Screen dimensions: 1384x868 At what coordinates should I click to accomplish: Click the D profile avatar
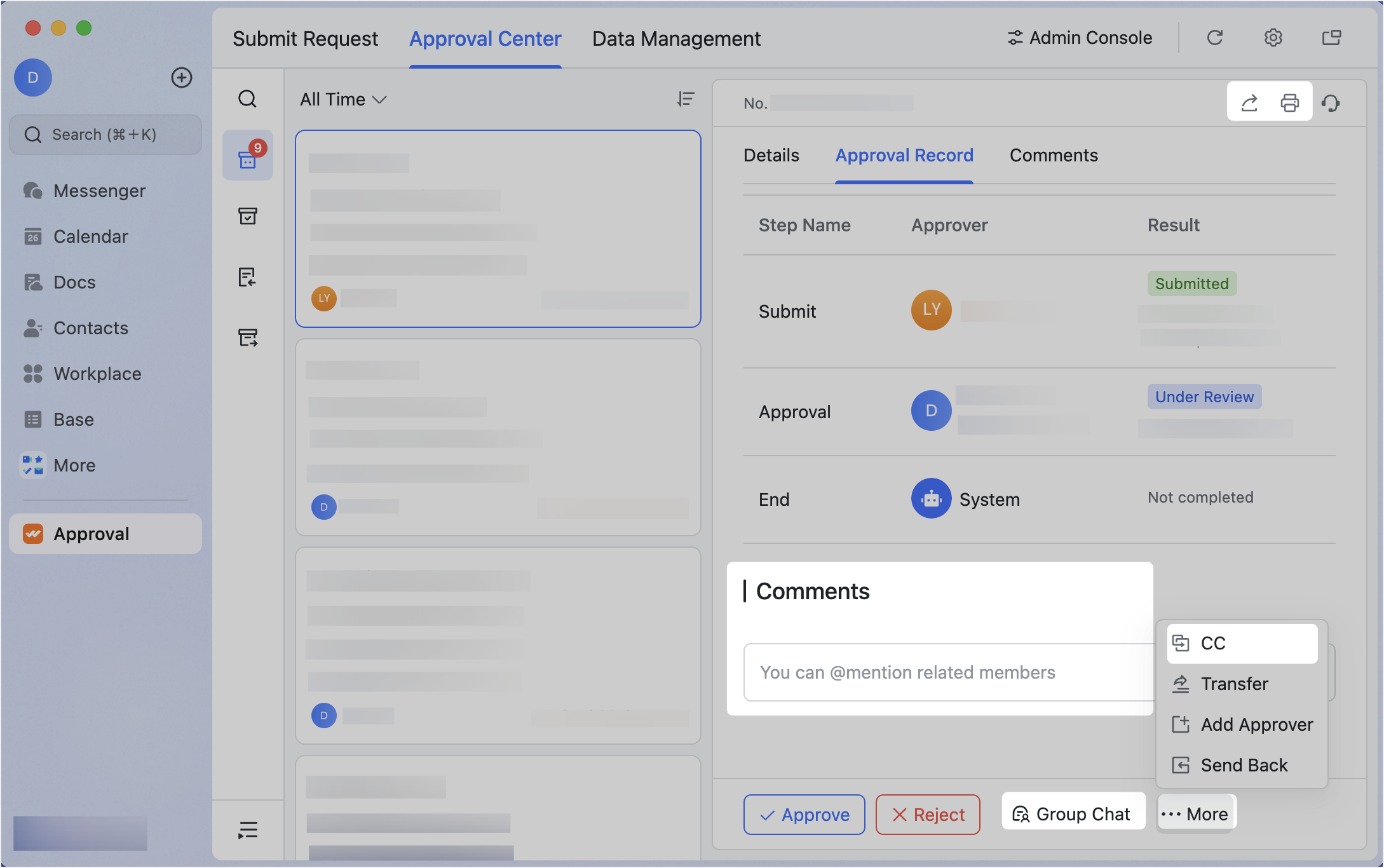coord(33,78)
